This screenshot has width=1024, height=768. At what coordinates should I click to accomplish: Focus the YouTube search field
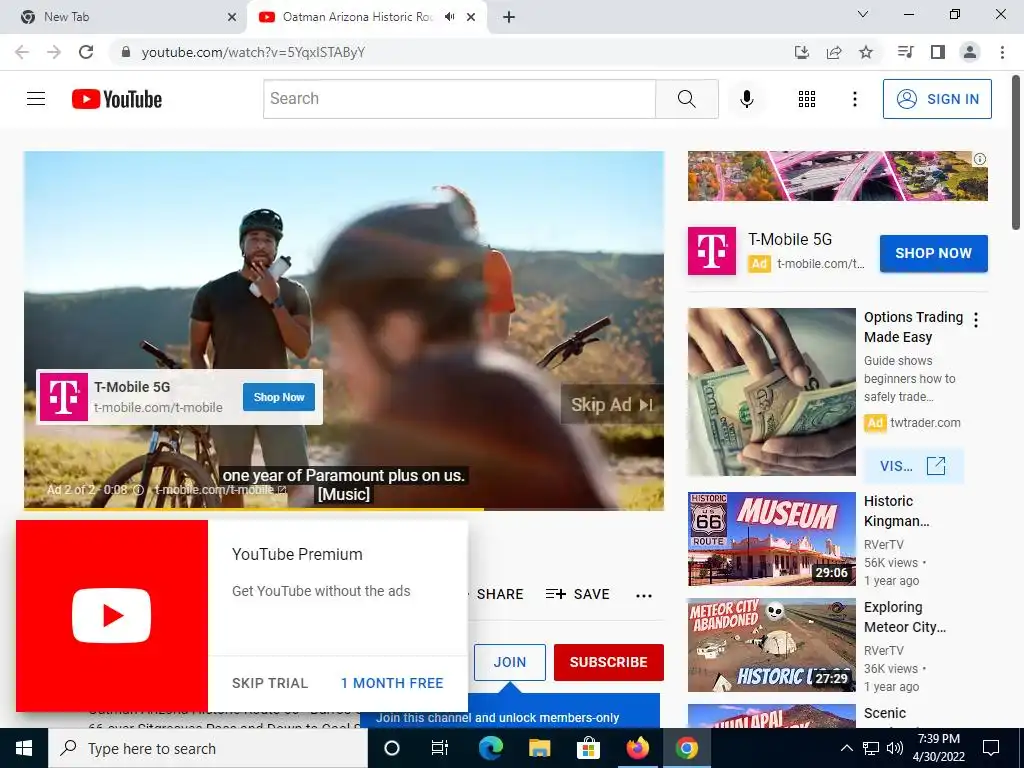pos(459,99)
